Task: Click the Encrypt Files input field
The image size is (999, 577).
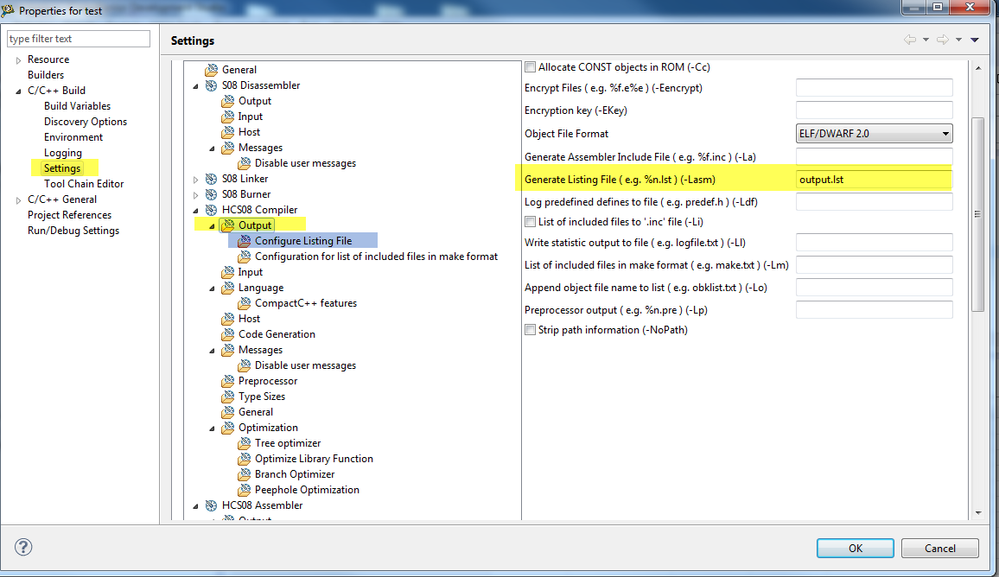Action: (874, 88)
